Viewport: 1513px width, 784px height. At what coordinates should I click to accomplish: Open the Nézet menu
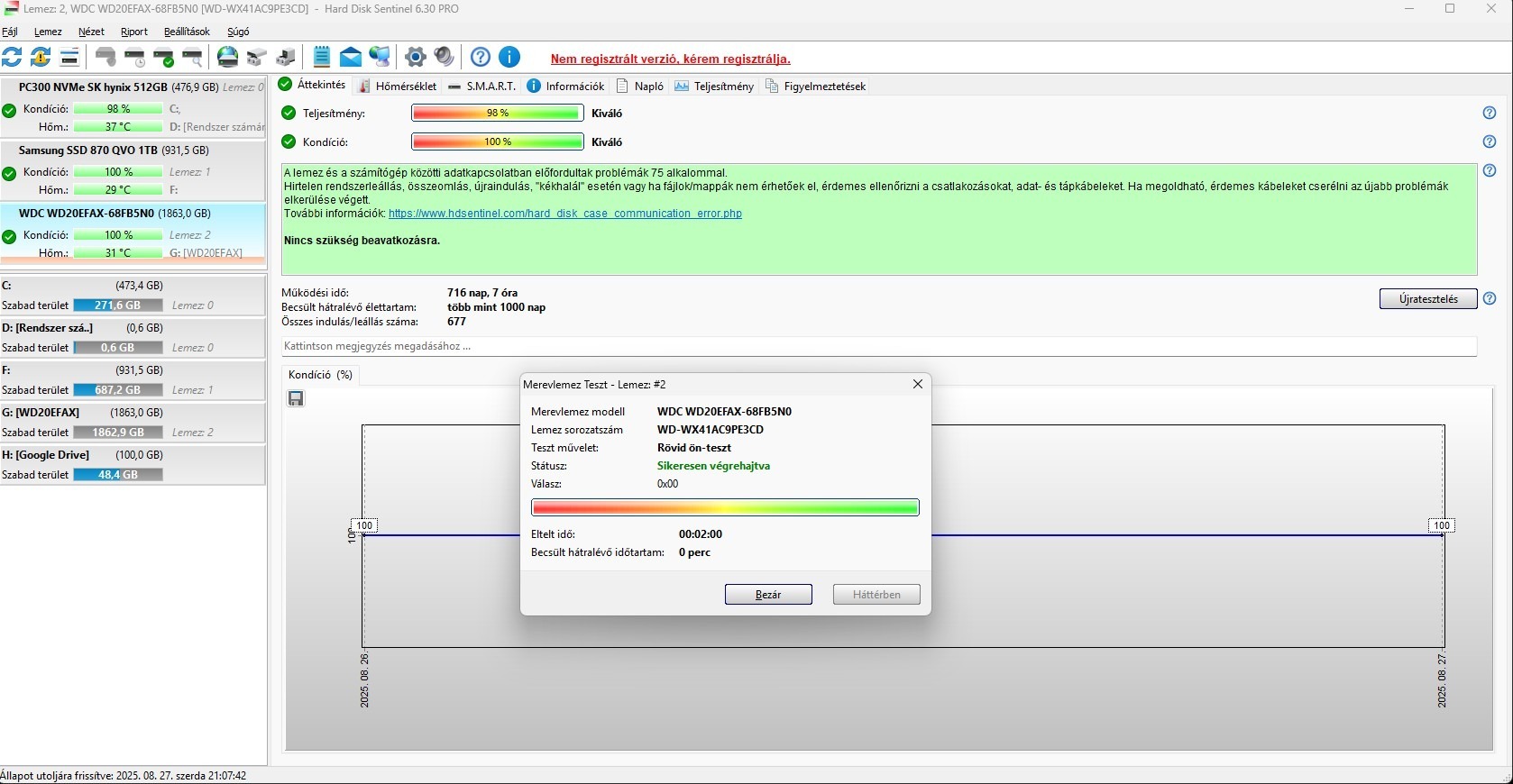click(x=91, y=32)
